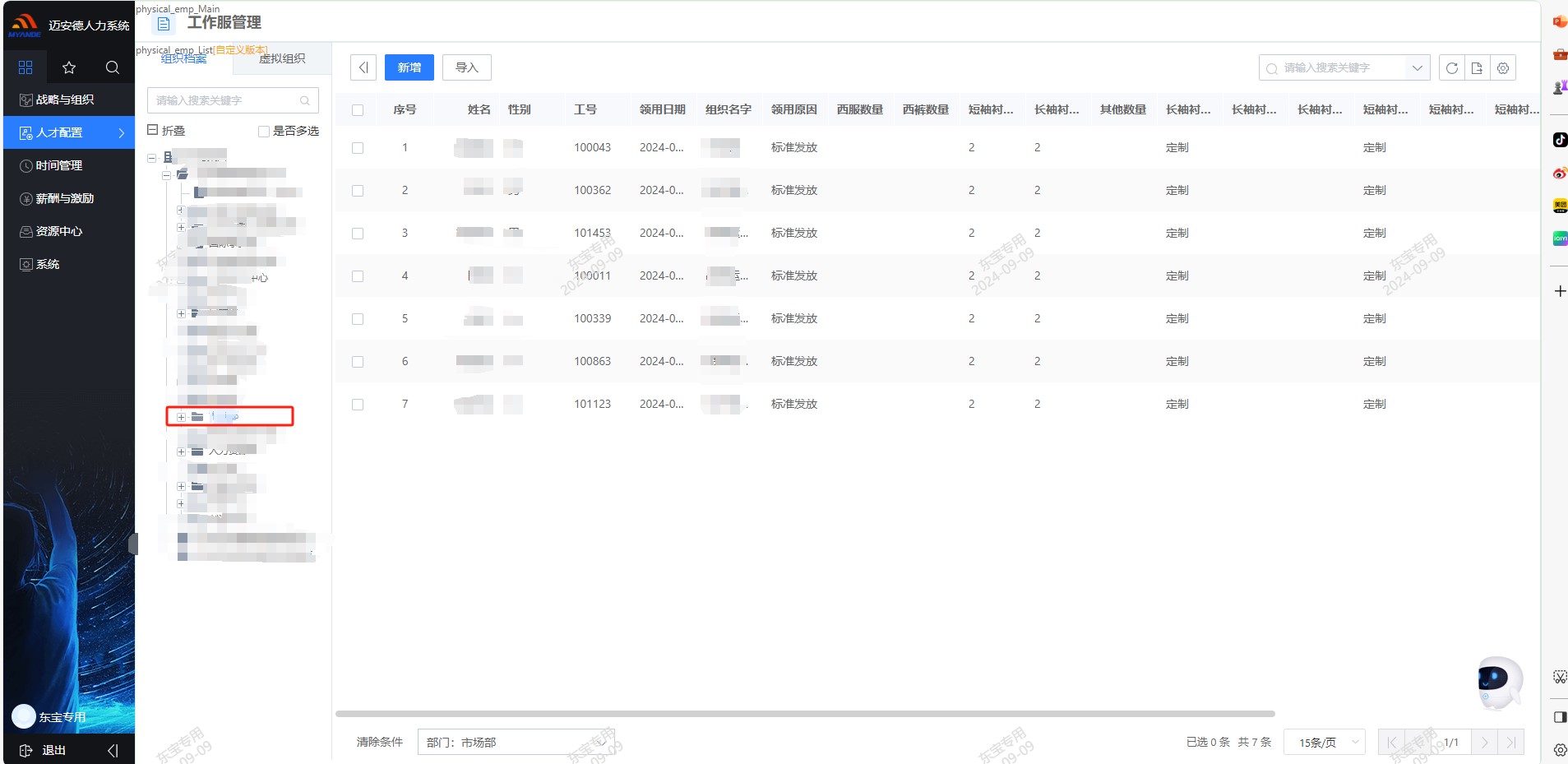Screen dimensions: 1568x764
Task: Click the horizontal scrollbar below the table
Action: pyautogui.click(x=804, y=714)
